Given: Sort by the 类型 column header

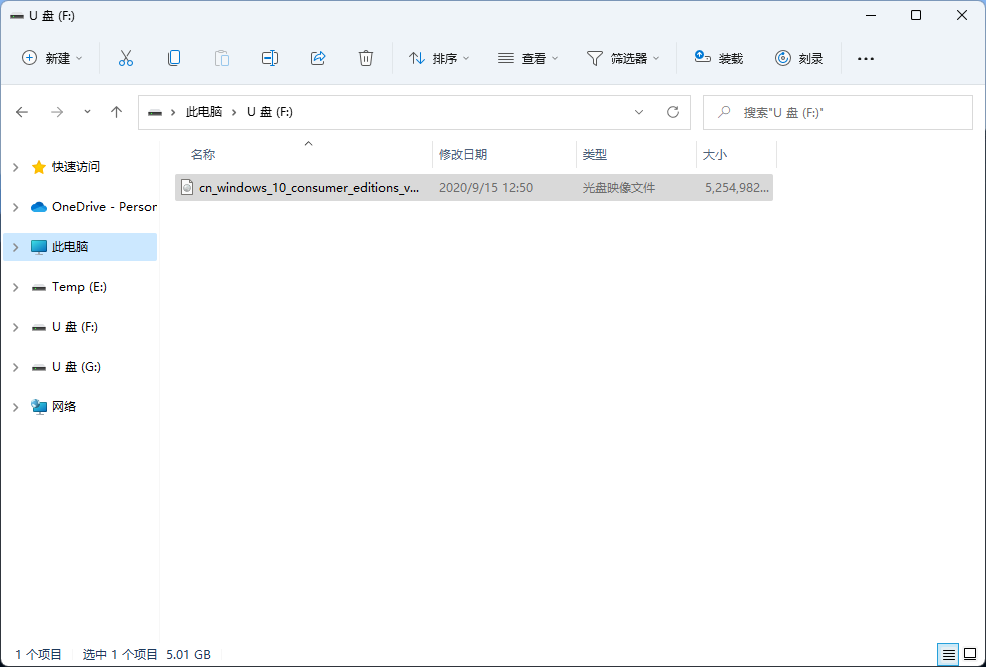Looking at the screenshot, I should point(595,155).
